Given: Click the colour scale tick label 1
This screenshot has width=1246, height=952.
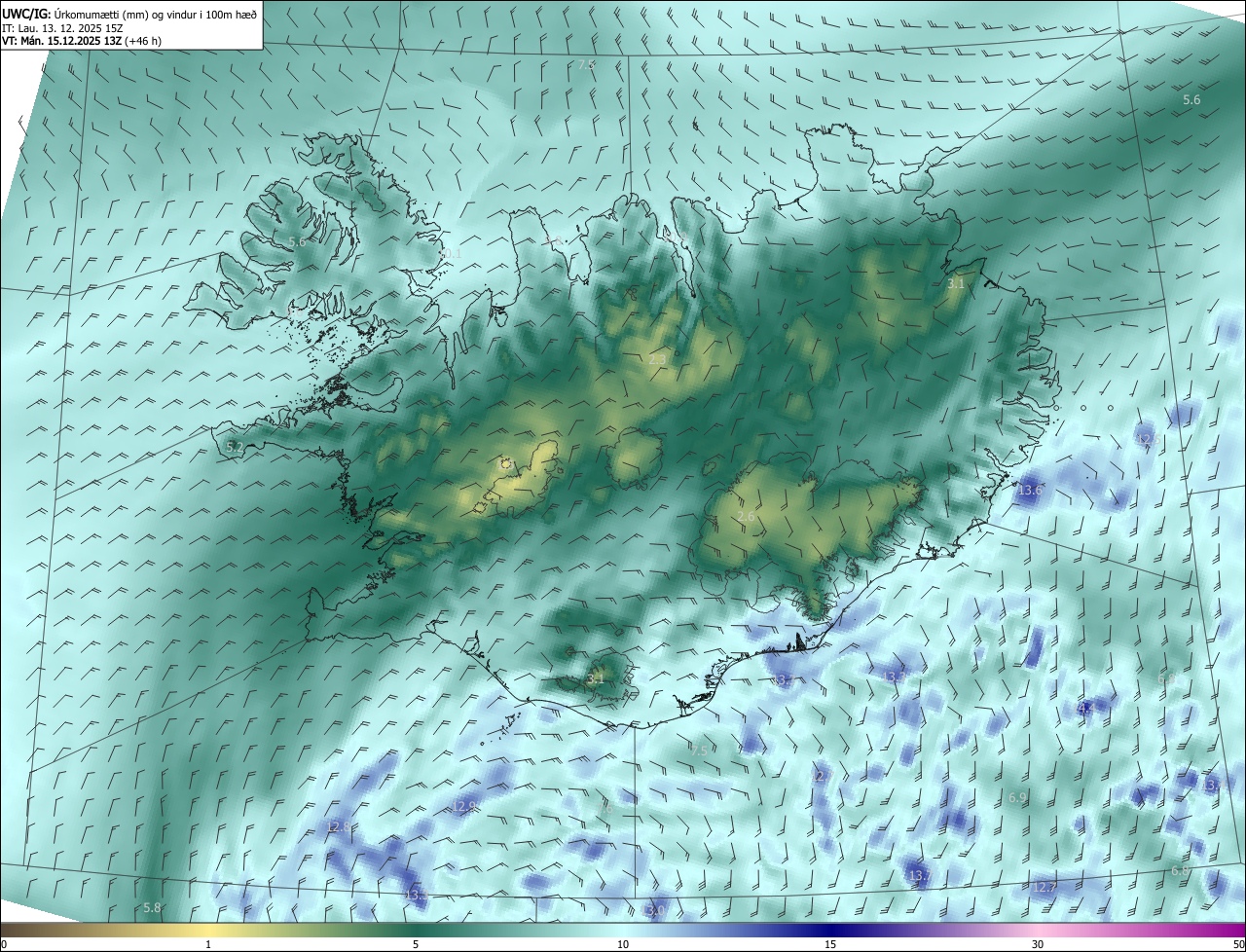Looking at the screenshot, I should coord(208,944).
